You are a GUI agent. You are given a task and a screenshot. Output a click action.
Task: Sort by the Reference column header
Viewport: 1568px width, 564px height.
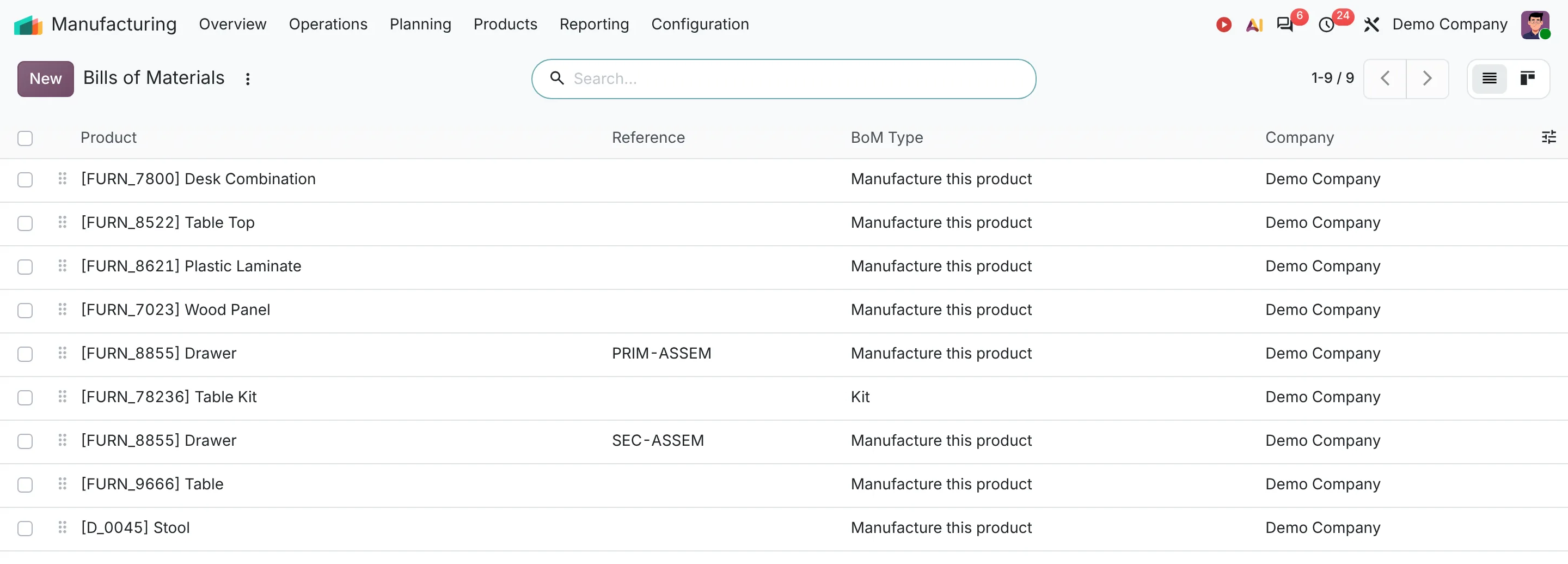pyautogui.click(x=648, y=138)
